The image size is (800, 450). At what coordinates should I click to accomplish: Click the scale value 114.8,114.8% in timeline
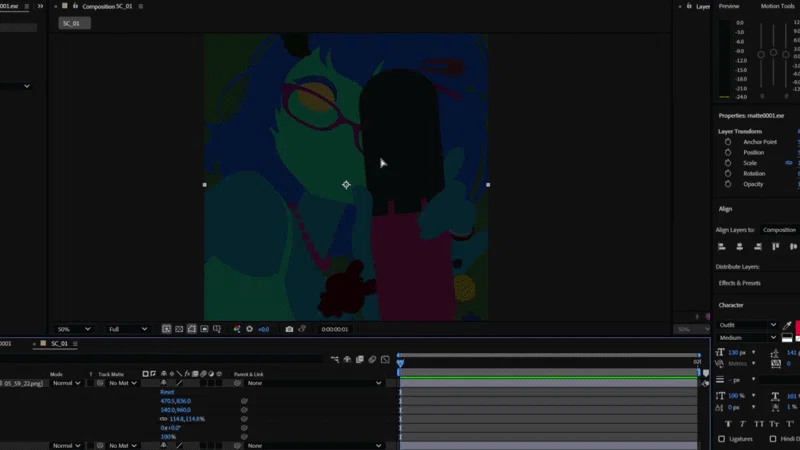tap(187, 419)
